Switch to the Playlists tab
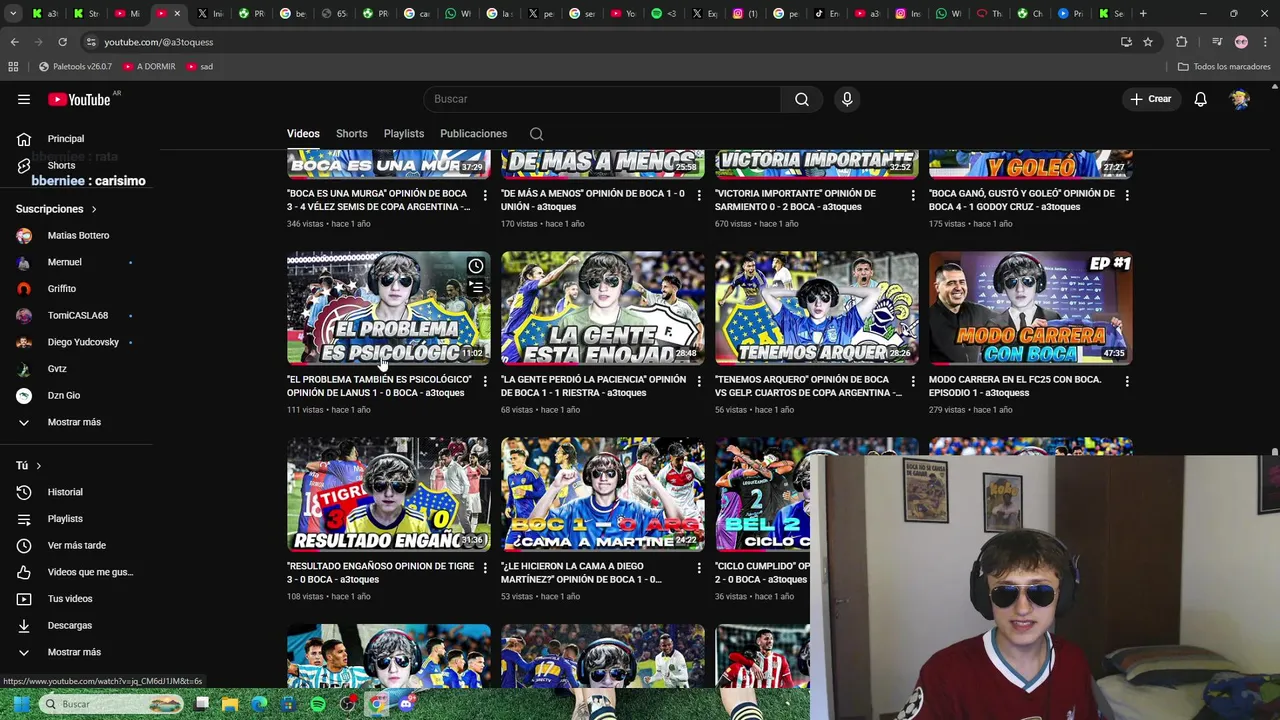This screenshot has width=1280, height=720. click(x=404, y=134)
